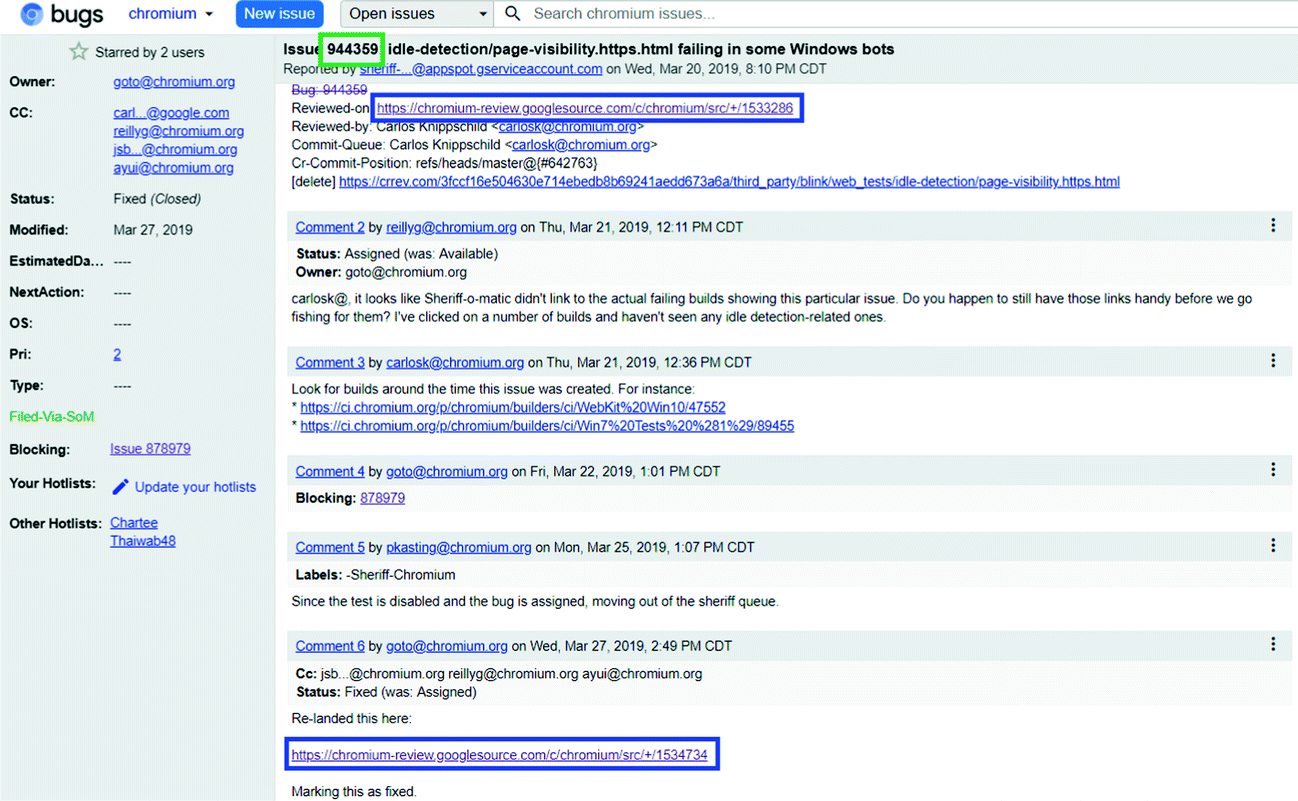Open the Owner goto@chromium.org link in sidebar

[174, 82]
